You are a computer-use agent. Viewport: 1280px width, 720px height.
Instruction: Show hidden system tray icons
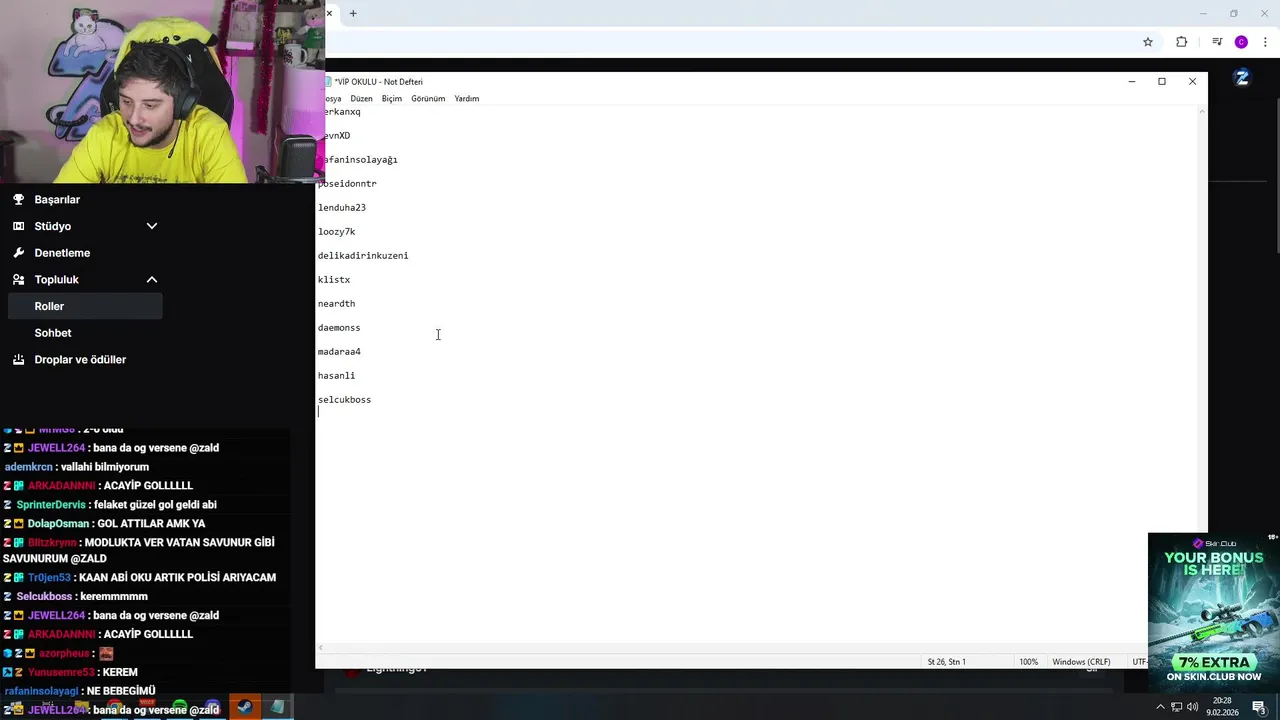pyautogui.click(x=1160, y=707)
